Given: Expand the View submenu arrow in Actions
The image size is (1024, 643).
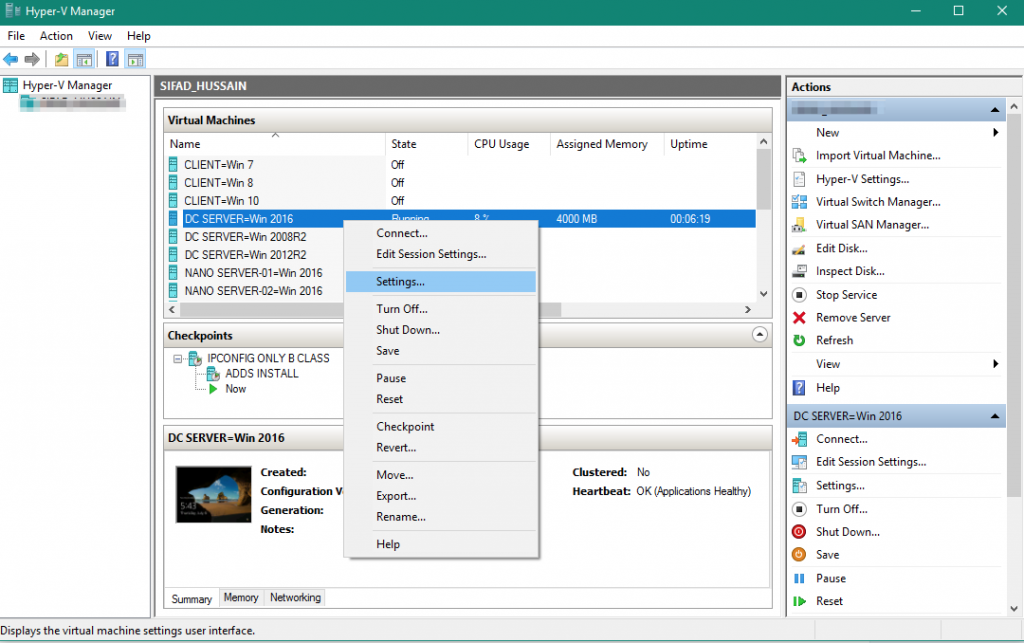Looking at the screenshot, I should click(996, 364).
